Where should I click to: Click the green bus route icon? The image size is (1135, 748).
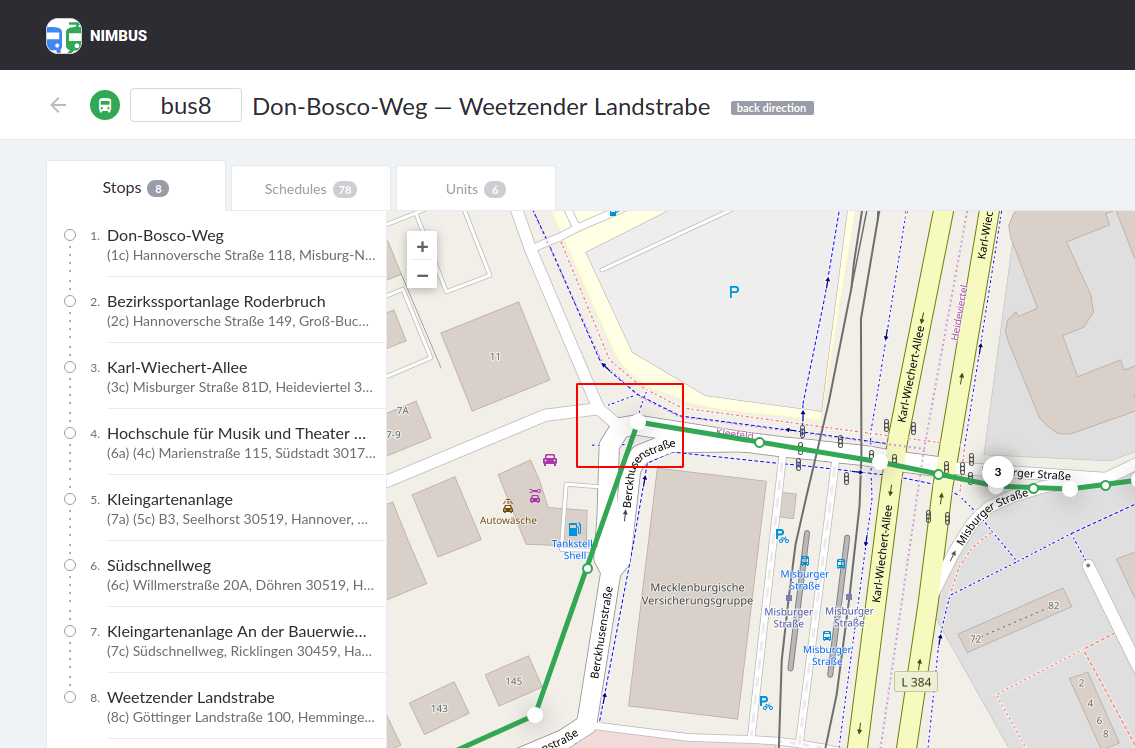coord(105,105)
